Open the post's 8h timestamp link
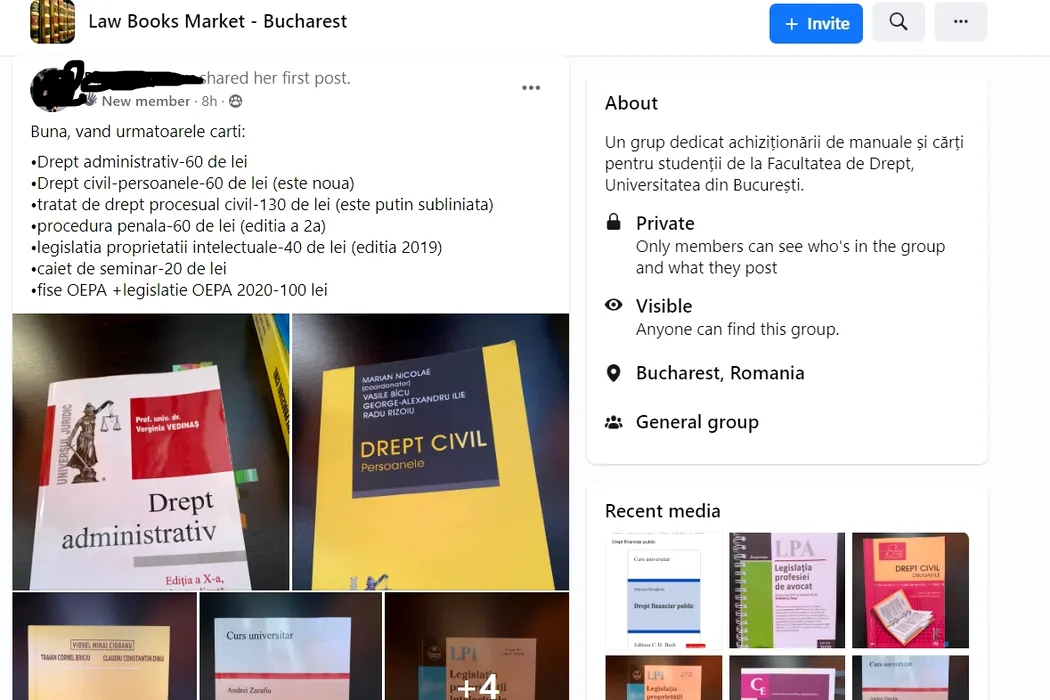This screenshot has height=700, width=1050. click(x=209, y=101)
